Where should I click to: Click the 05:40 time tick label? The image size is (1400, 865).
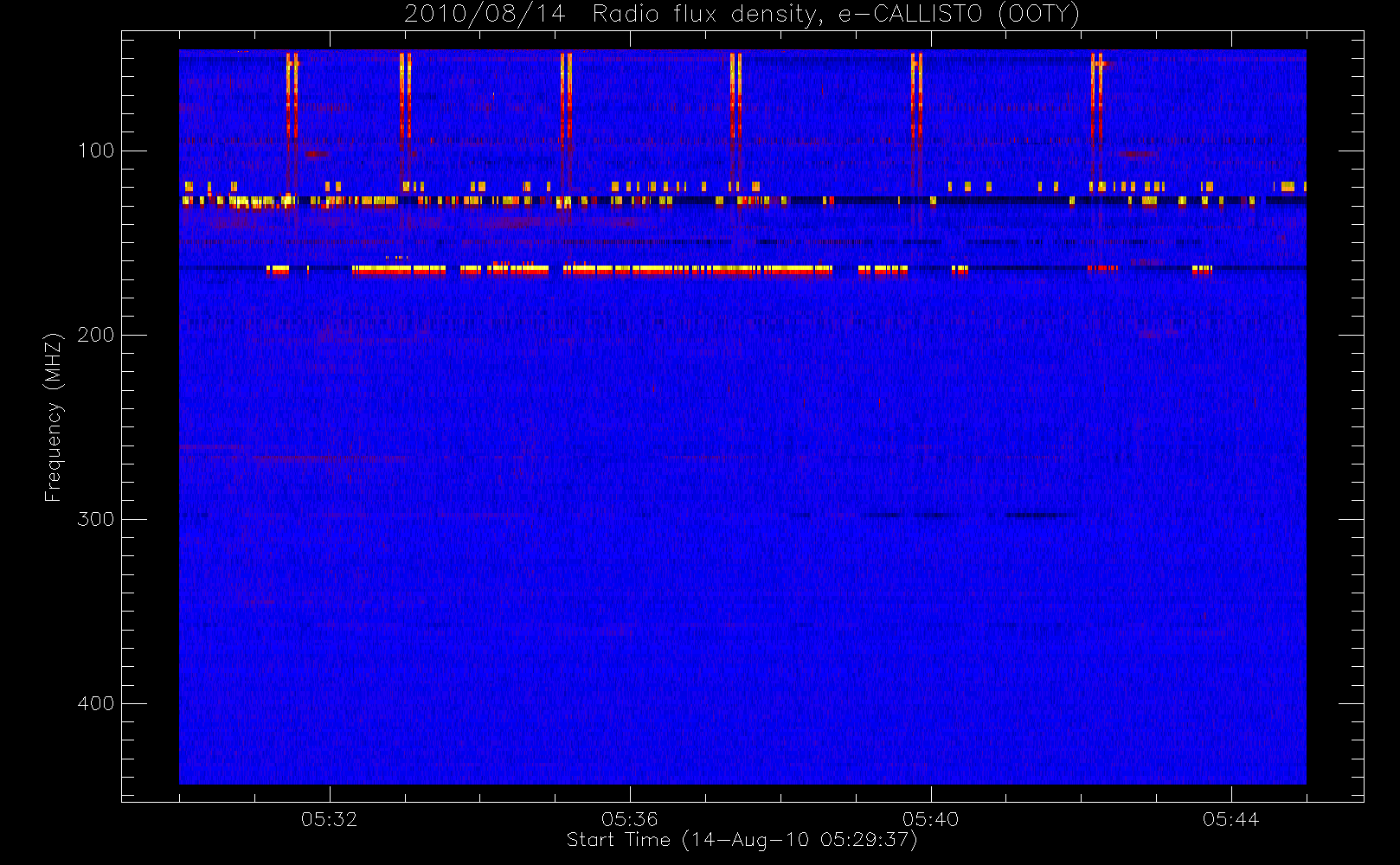pyautogui.click(x=930, y=819)
